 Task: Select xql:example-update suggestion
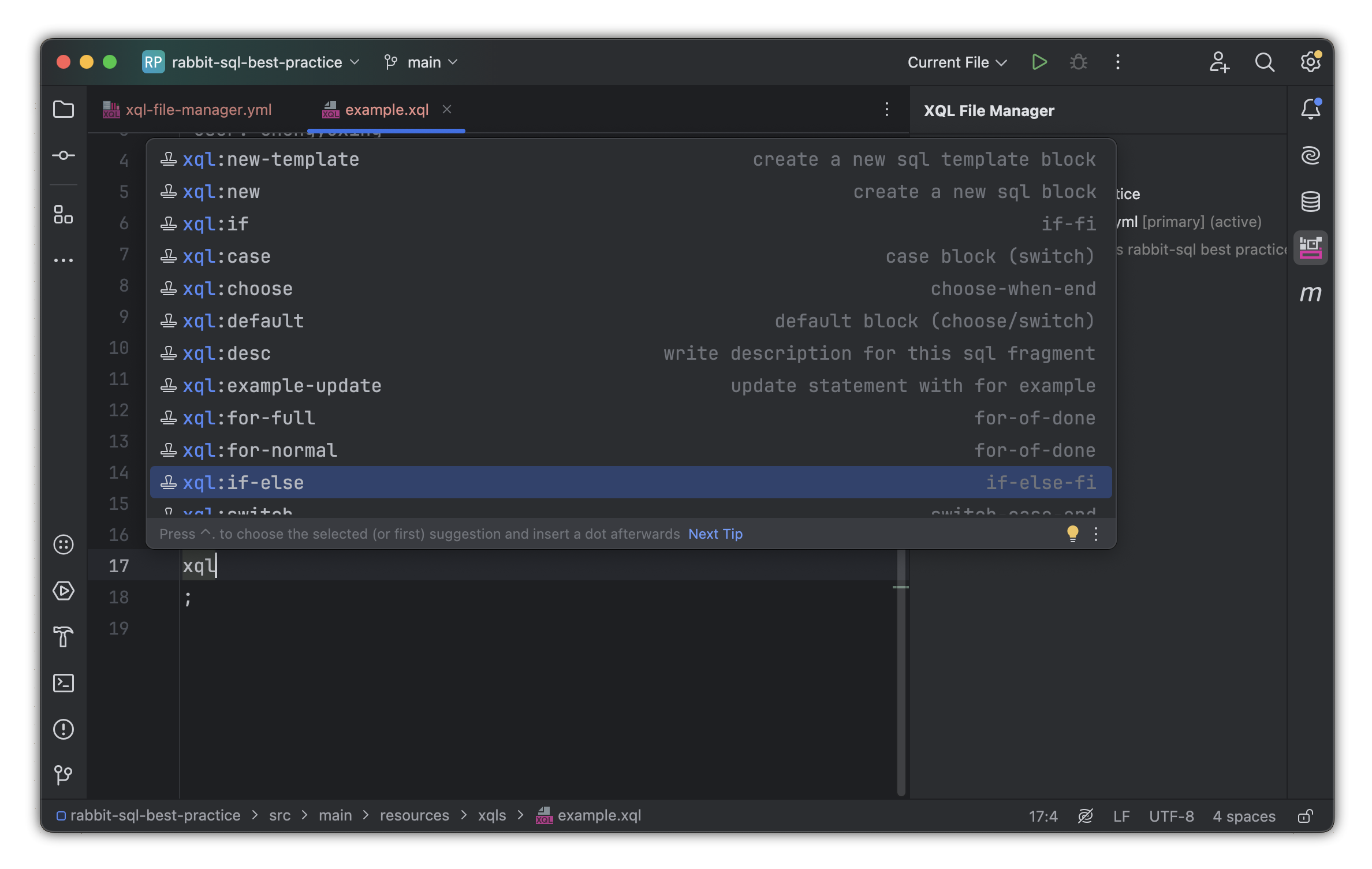631,386
